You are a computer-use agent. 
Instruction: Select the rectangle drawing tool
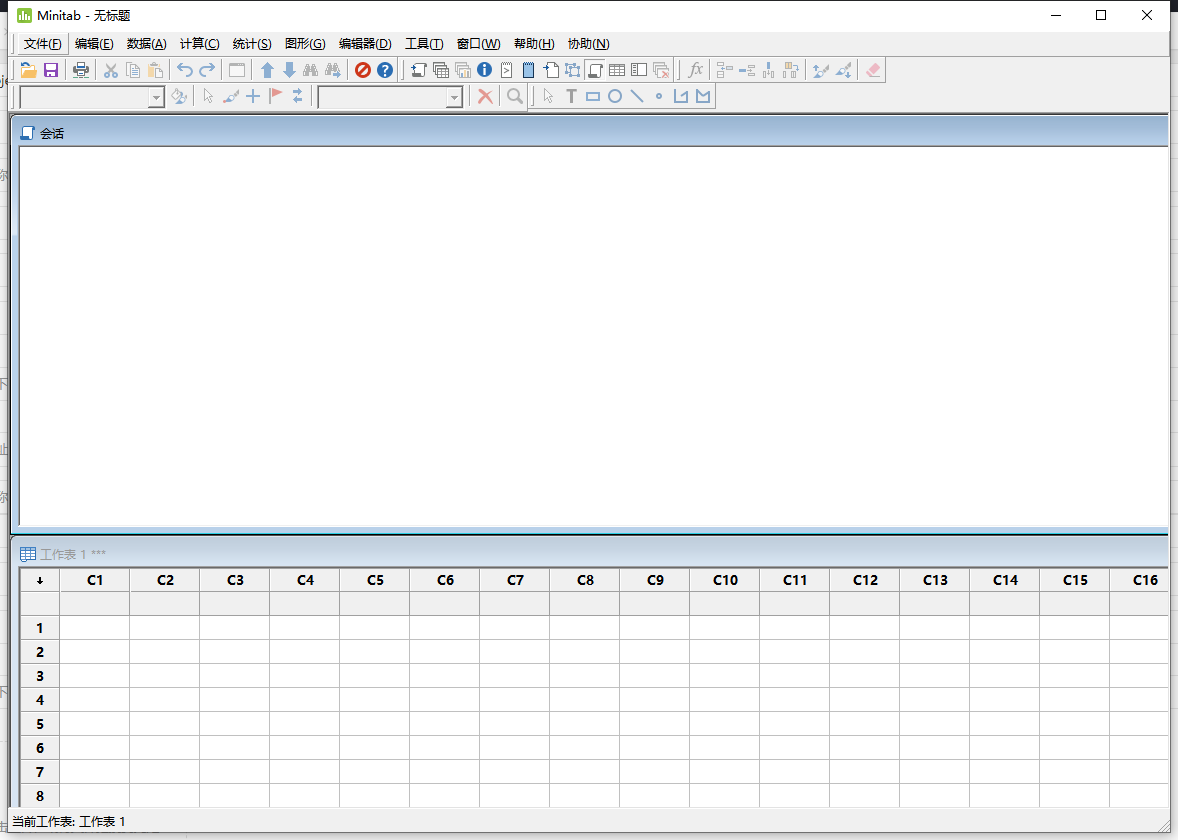pos(593,96)
